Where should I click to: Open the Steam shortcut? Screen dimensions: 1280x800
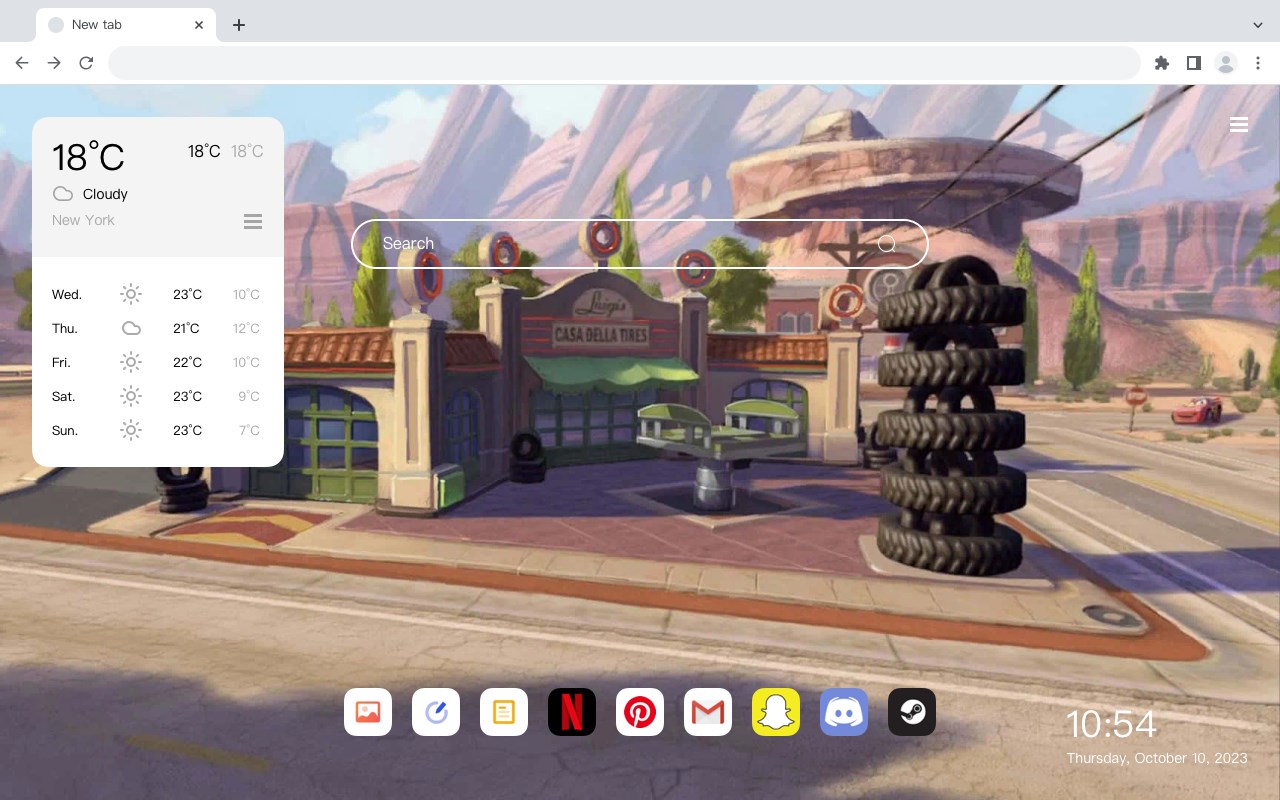[912, 712]
